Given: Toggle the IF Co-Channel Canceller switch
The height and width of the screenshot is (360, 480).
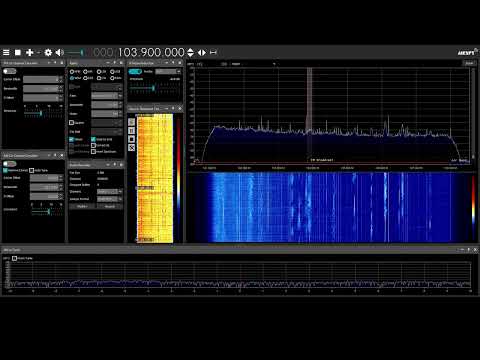Looking at the screenshot, I should tap(9, 71).
